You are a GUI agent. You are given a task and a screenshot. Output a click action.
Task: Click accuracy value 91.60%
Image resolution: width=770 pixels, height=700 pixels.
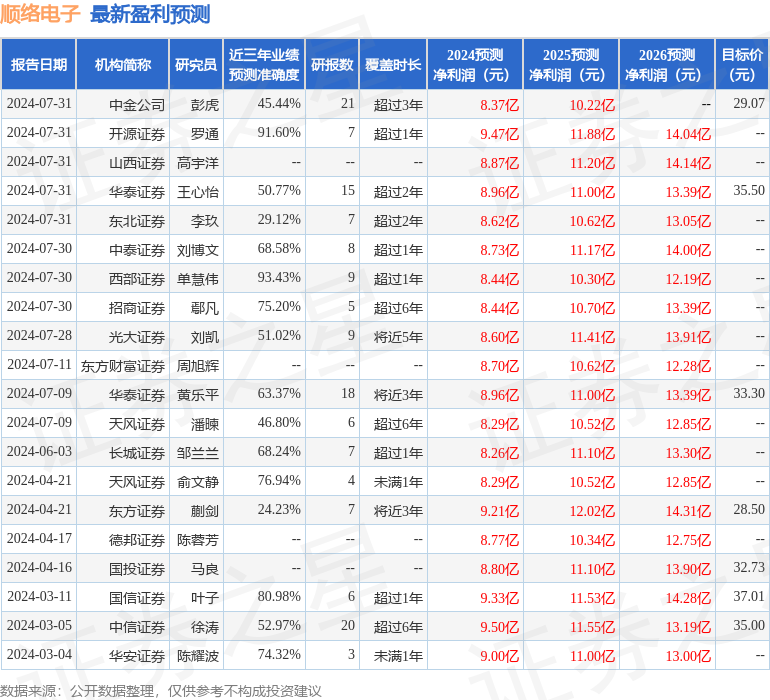[279, 133]
